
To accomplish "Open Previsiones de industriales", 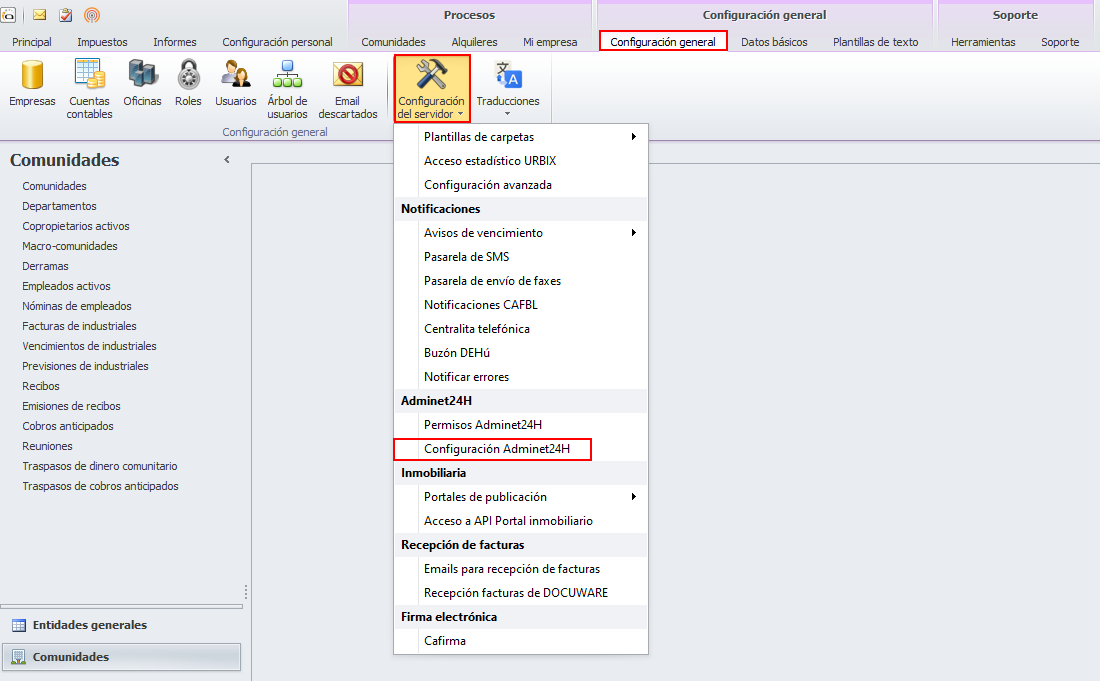I will (85, 366).
